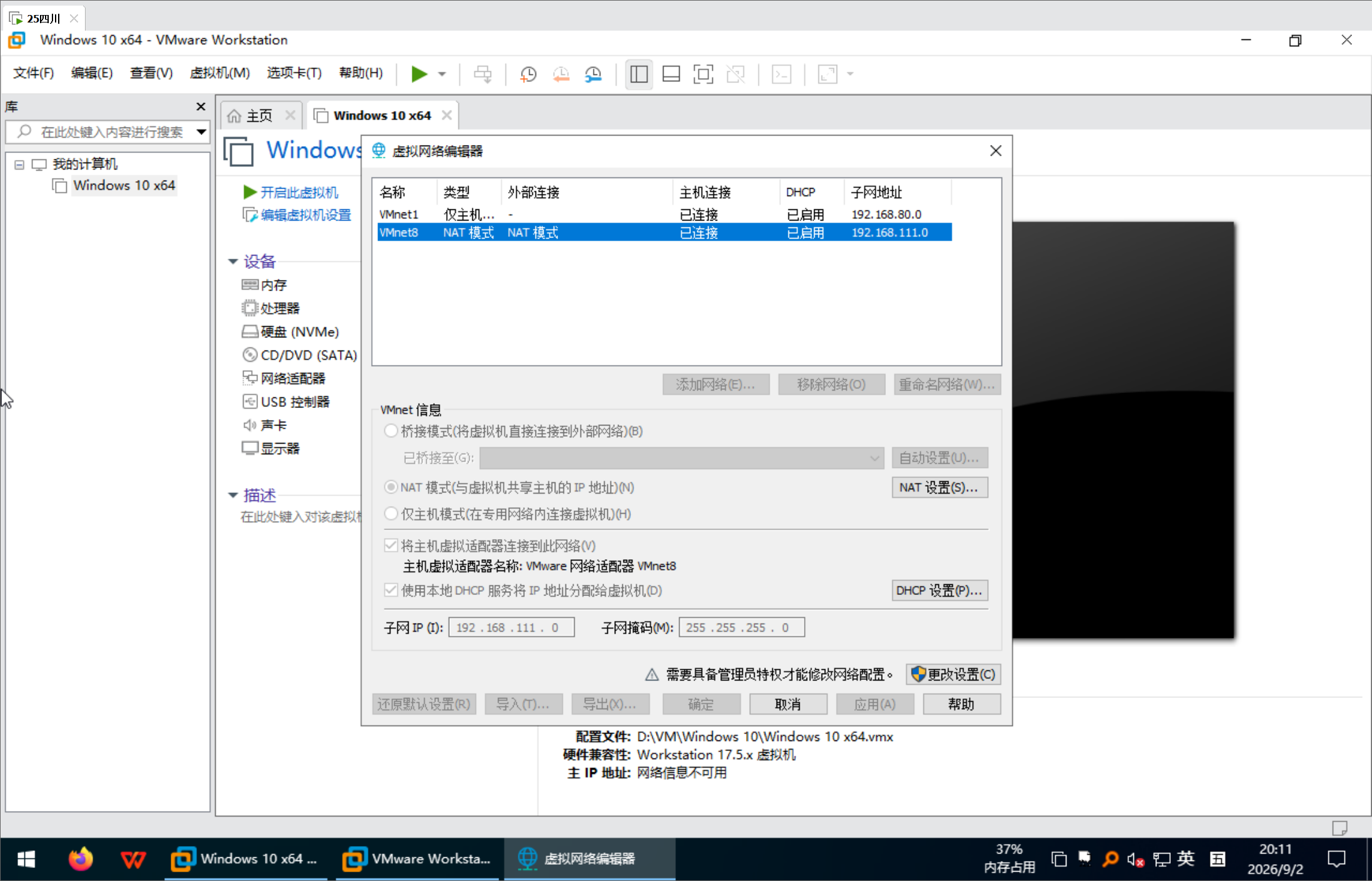Select the VMnet1 row in network list
The height and width of the screenshot is (881, 1372).
click(x=665, y=214)
